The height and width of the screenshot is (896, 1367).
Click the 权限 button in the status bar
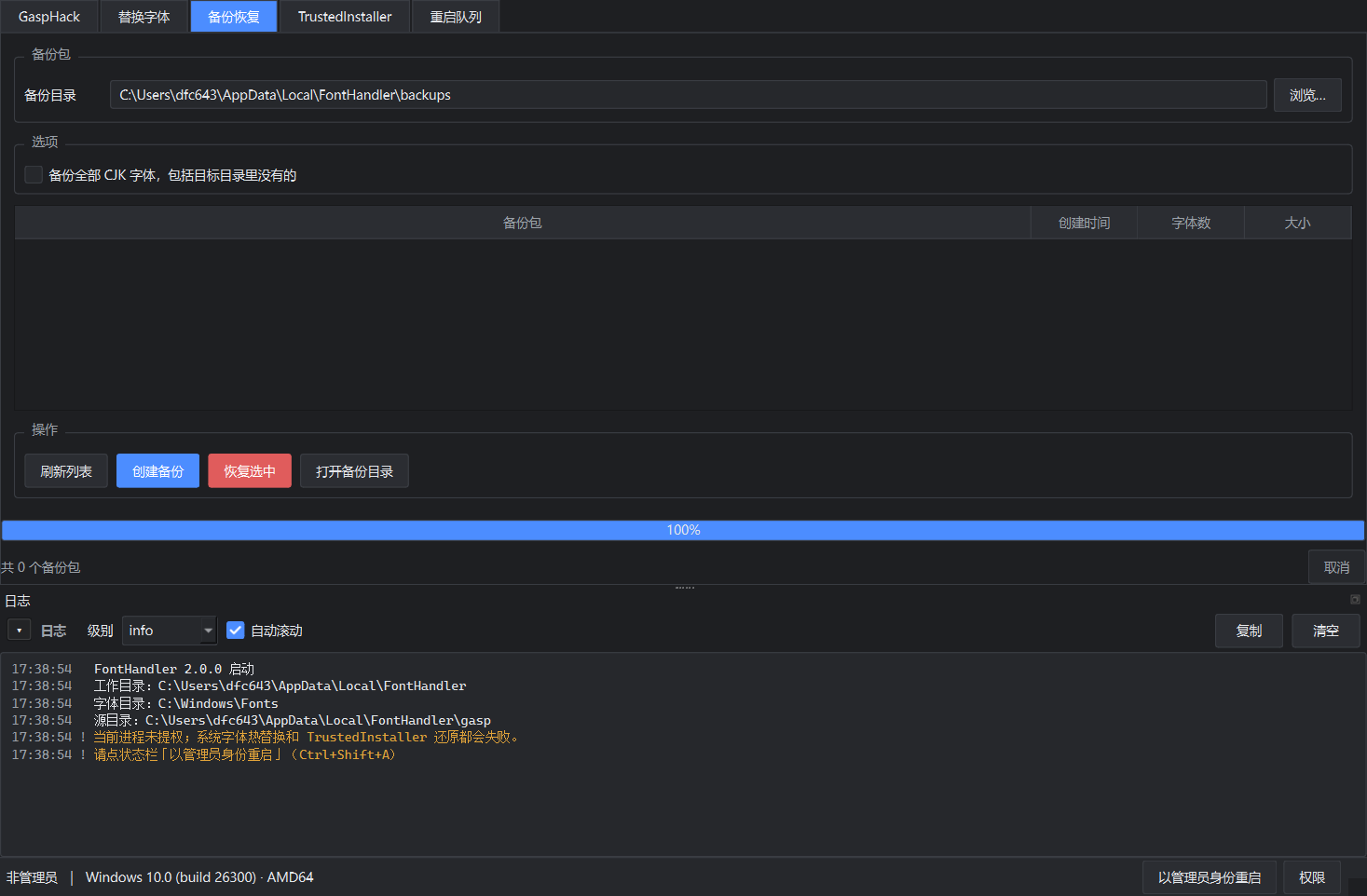pos(1312,877)
